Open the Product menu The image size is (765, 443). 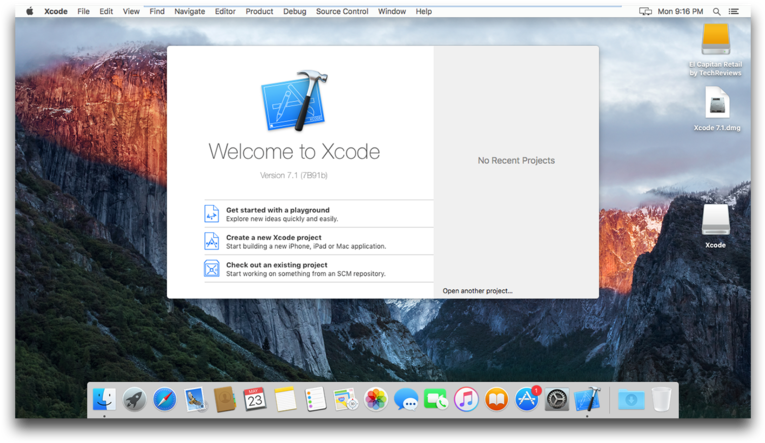point(259,11)
